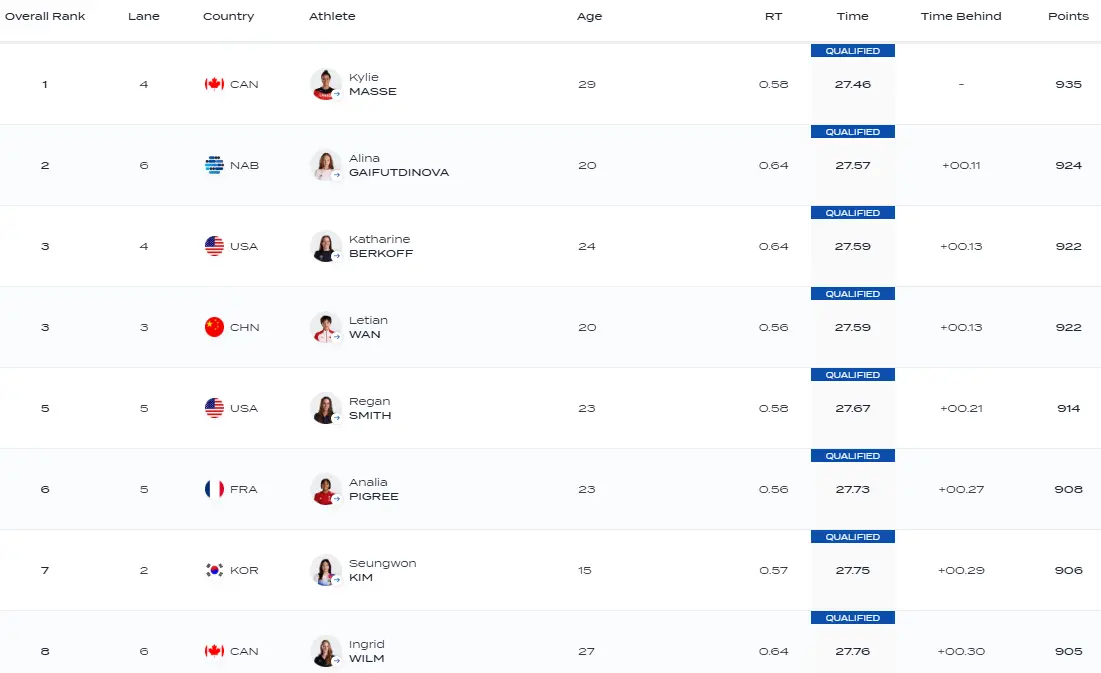Image resolution: width=1101 pixels, height=673 pixels.
Task: Click the Canada flag beside Kylie Masse
Action: (214, 84)
